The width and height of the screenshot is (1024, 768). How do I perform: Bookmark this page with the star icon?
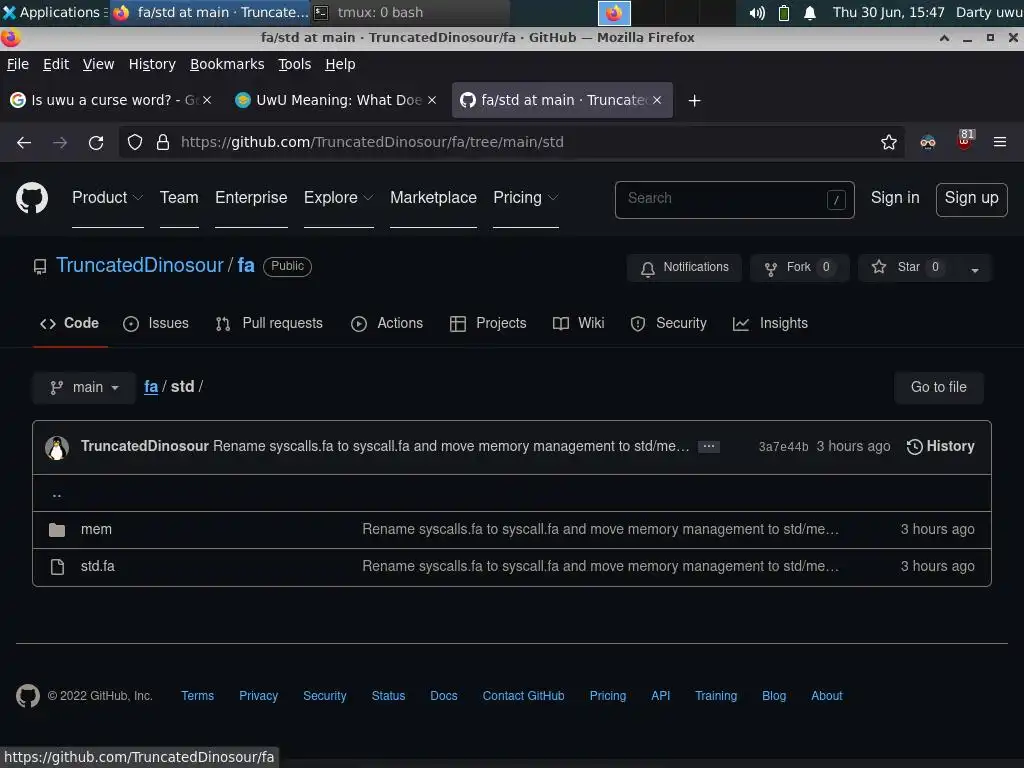pos(888,142)
